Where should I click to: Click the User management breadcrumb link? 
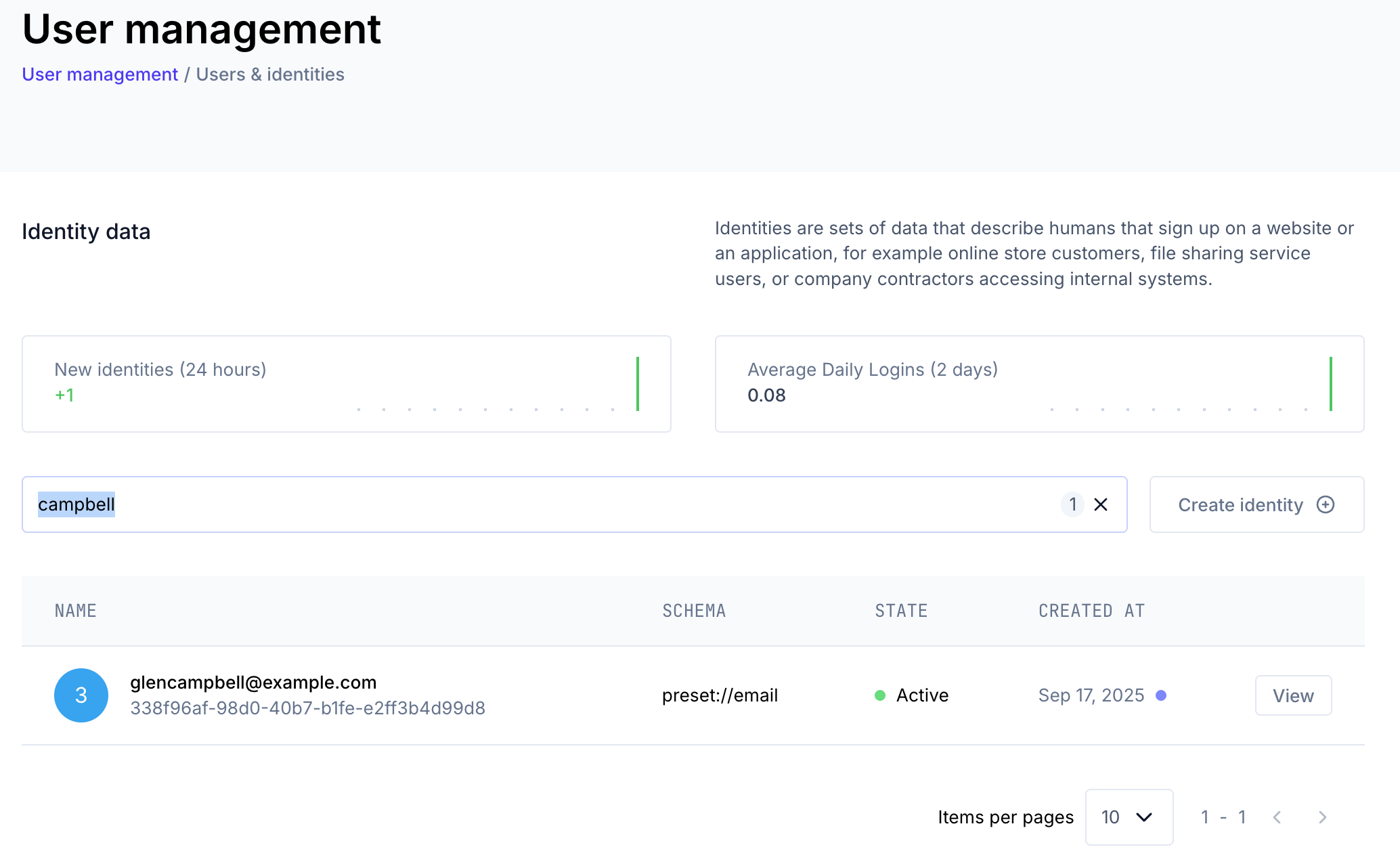[x=100, y=74]
